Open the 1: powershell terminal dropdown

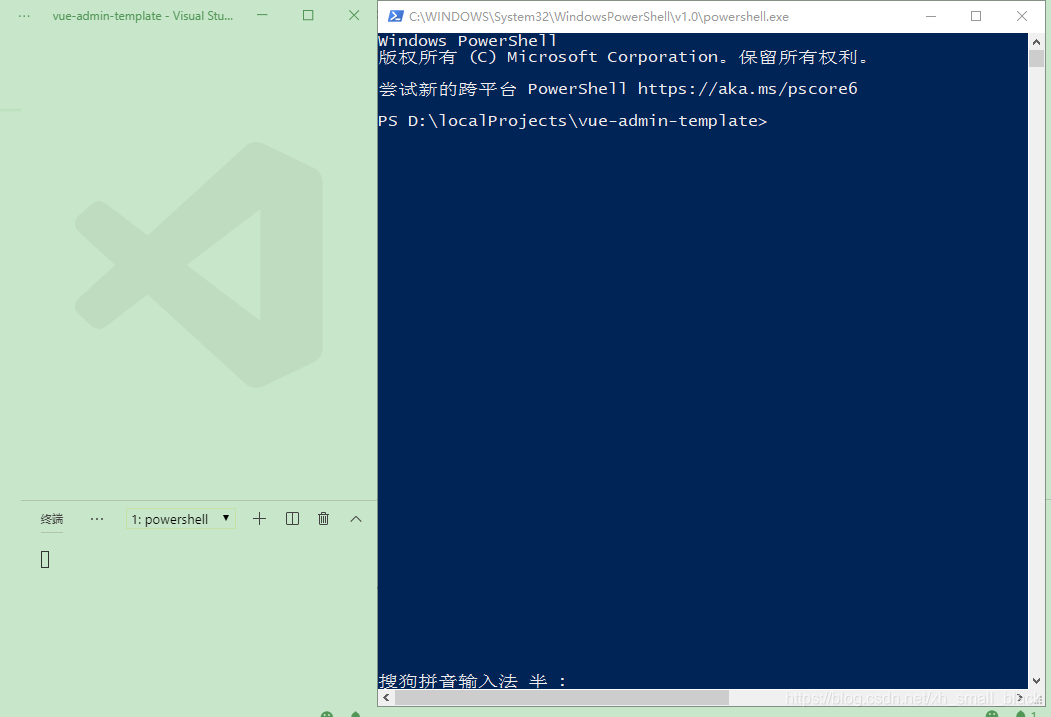click(180, 518)
